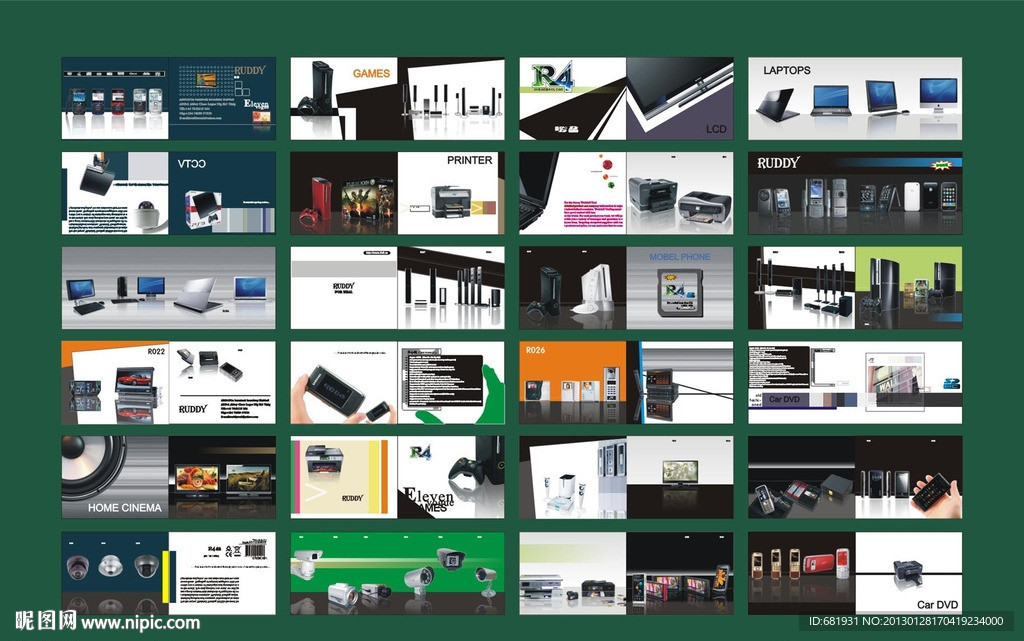
Task: Click Car DVD label below the printer
Action: (x=937, y=604)
